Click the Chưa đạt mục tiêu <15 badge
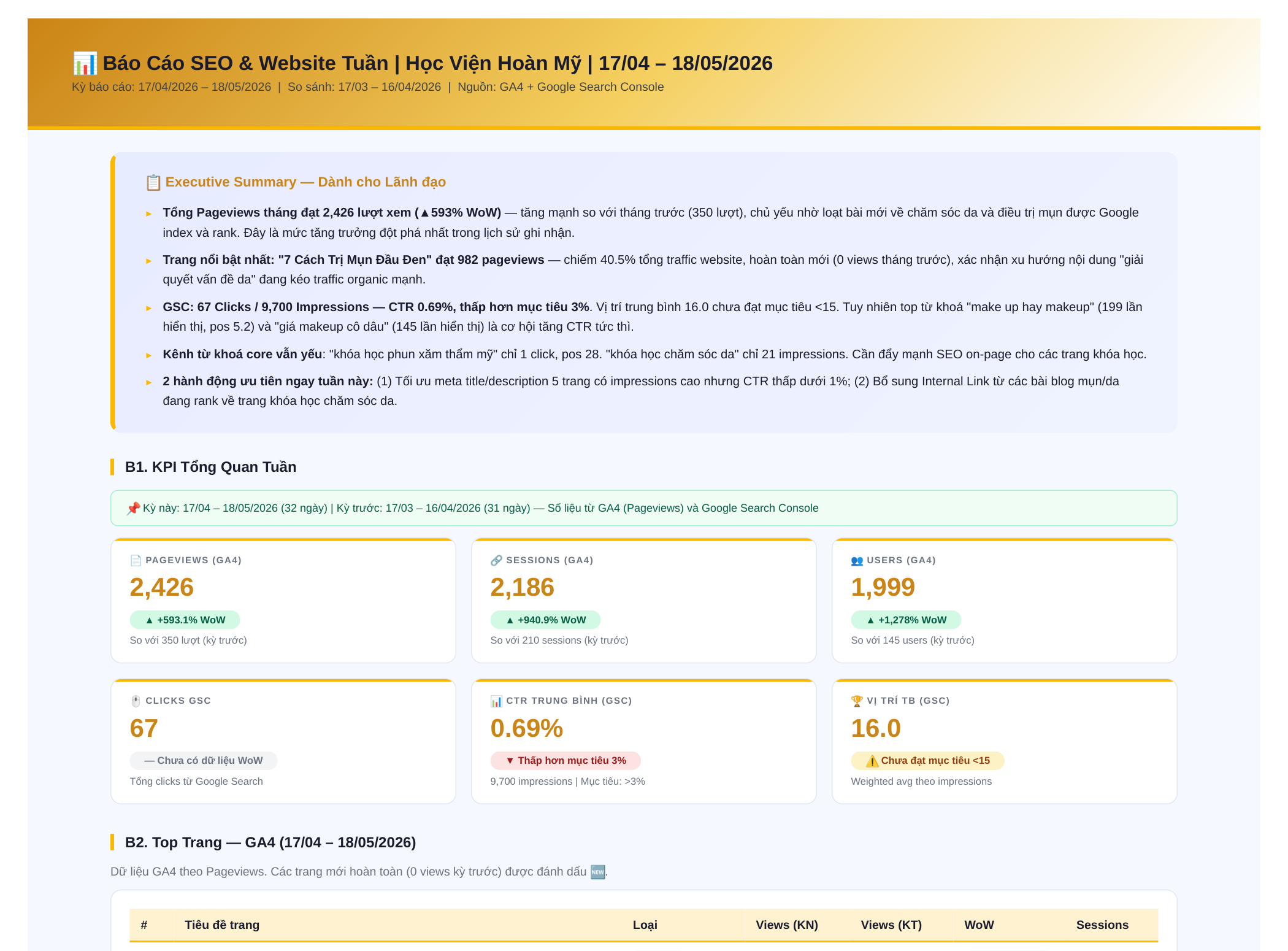Screen dimensions: 1288x951 pos(928,761)
